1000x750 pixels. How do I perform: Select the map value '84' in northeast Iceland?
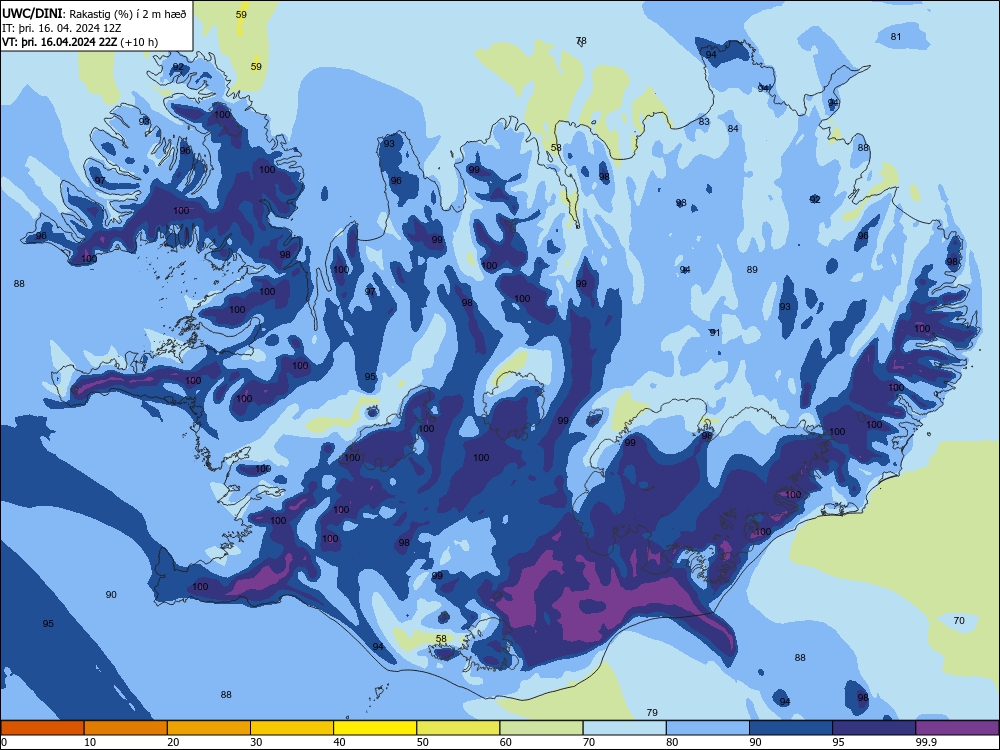coord(733,129)
